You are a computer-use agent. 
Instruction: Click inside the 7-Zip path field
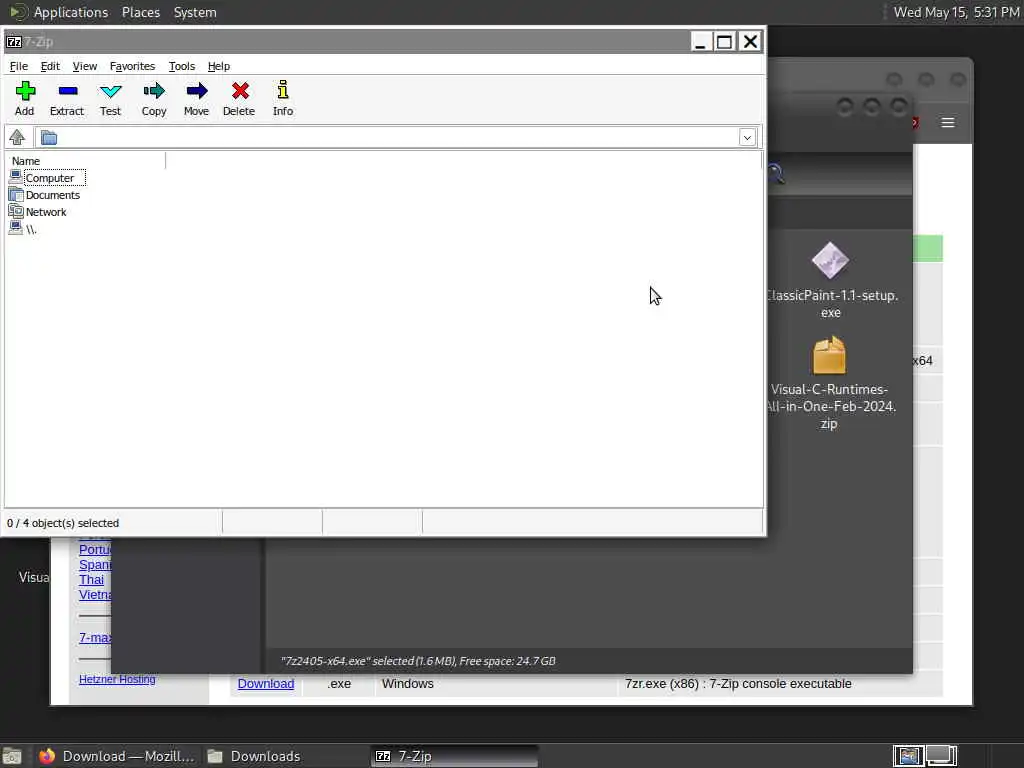(x=398, y=138)
